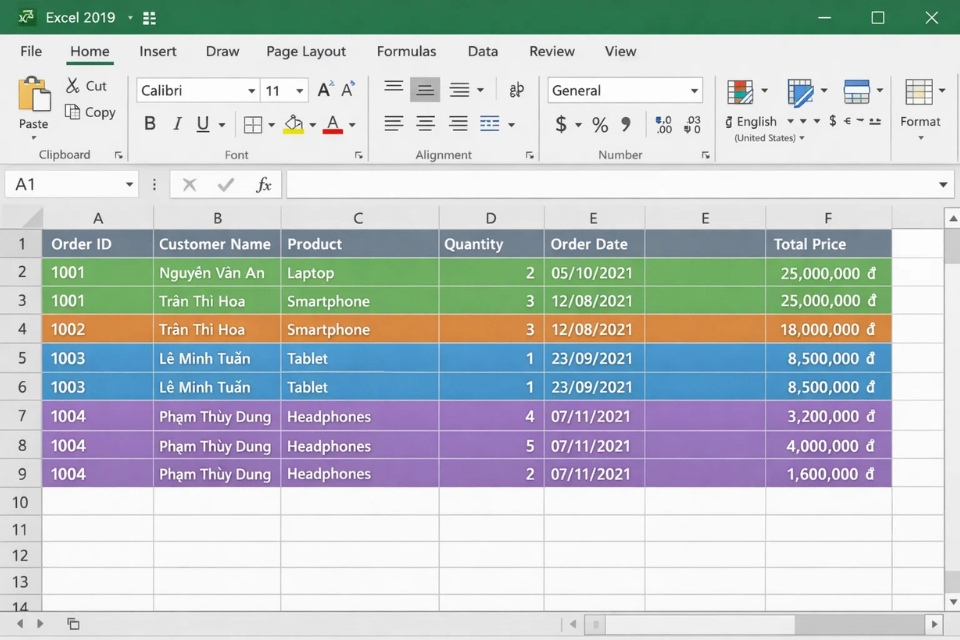The height and width of the screenshot is (640, 960).
Task: Open the Fill Color dropdown arrow
Action: click(x=310, y=124)
